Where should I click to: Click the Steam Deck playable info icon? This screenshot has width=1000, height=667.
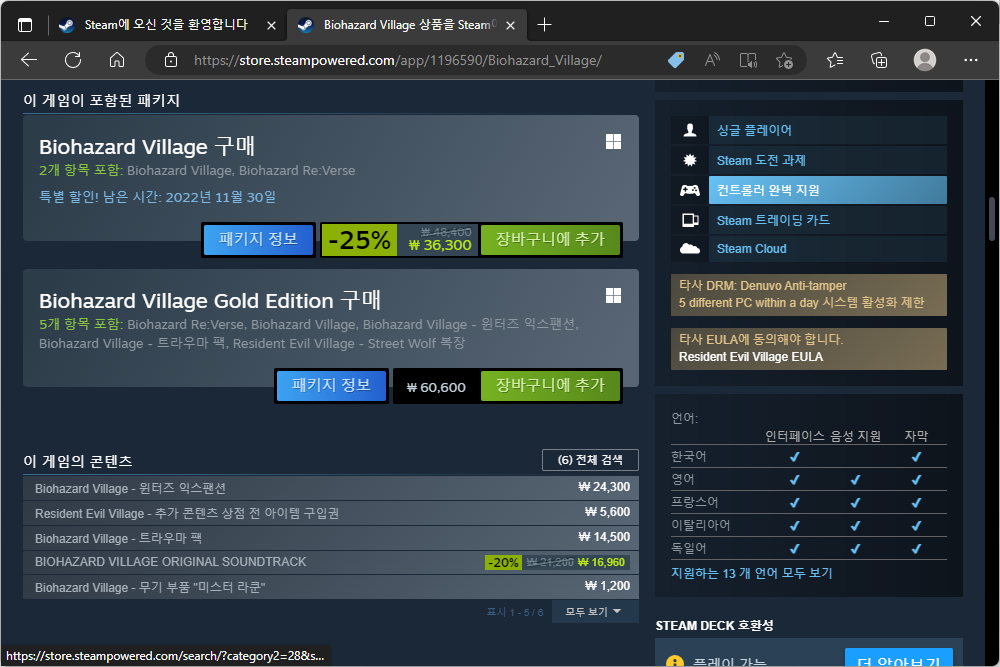pos(675,661)
